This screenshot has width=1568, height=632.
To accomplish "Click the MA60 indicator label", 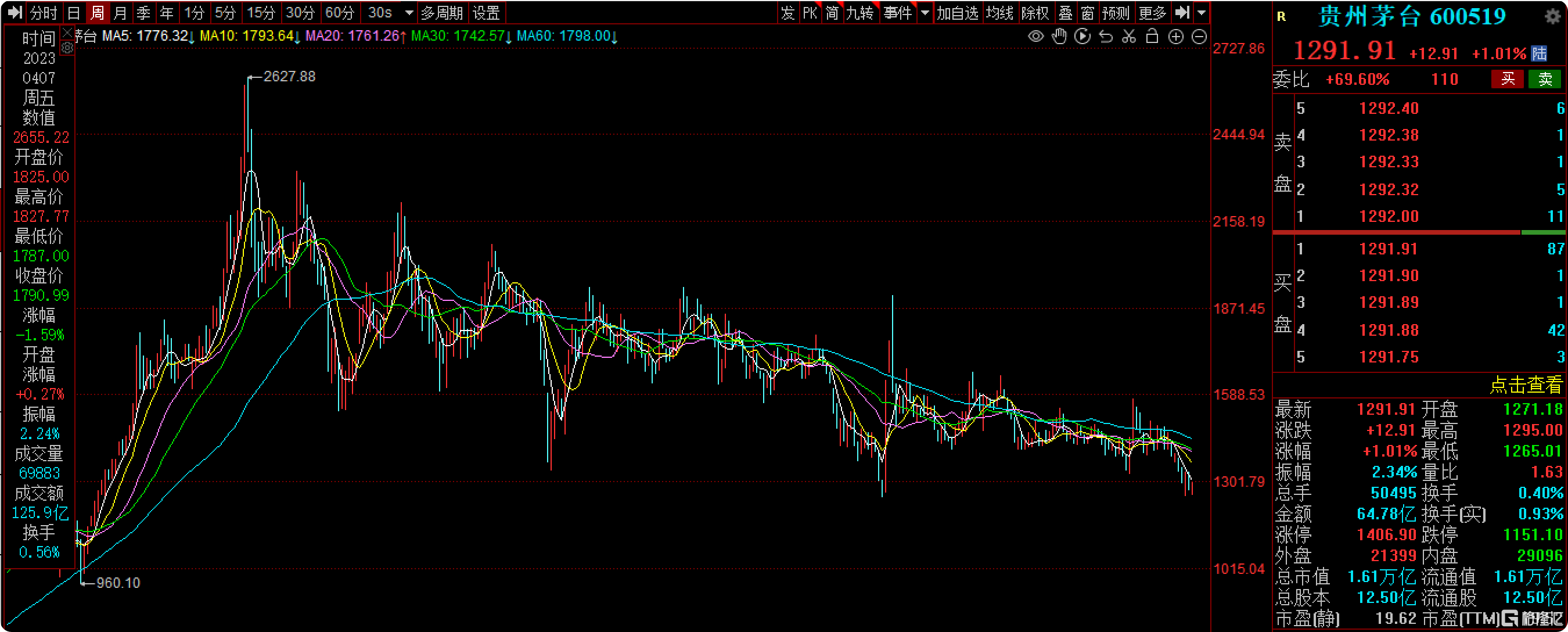I will [x=567, y=36].
